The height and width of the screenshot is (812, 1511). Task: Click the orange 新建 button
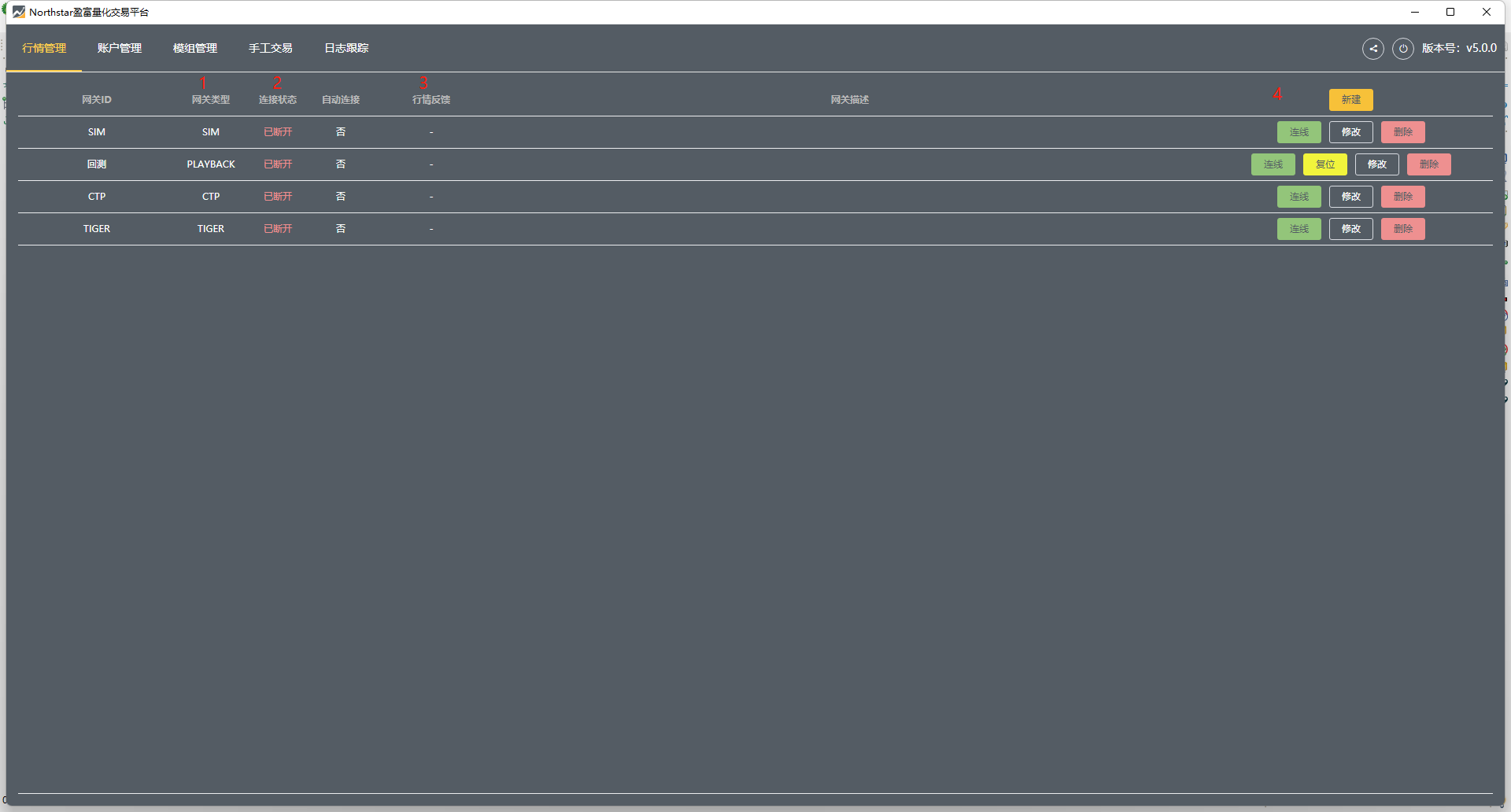click(x=1350, y=100)
